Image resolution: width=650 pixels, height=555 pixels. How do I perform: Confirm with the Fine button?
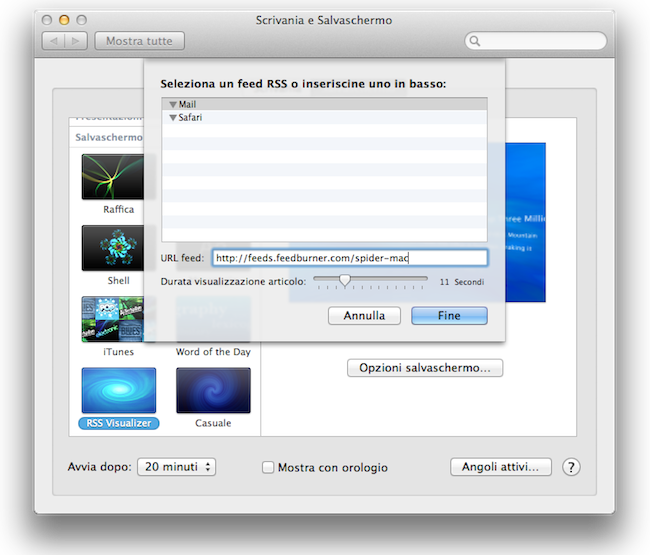point(449,315)
